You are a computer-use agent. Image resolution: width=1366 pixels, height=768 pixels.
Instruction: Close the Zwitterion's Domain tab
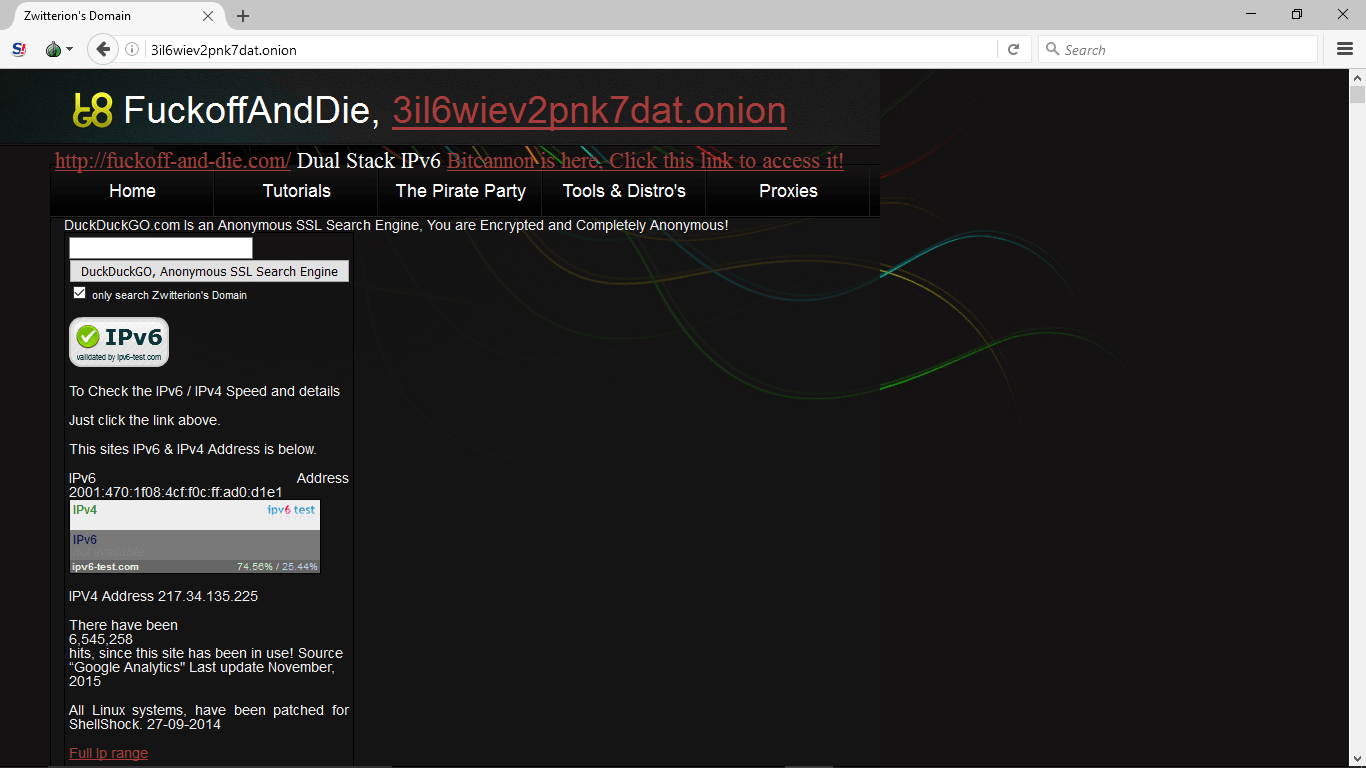[208, 16]
